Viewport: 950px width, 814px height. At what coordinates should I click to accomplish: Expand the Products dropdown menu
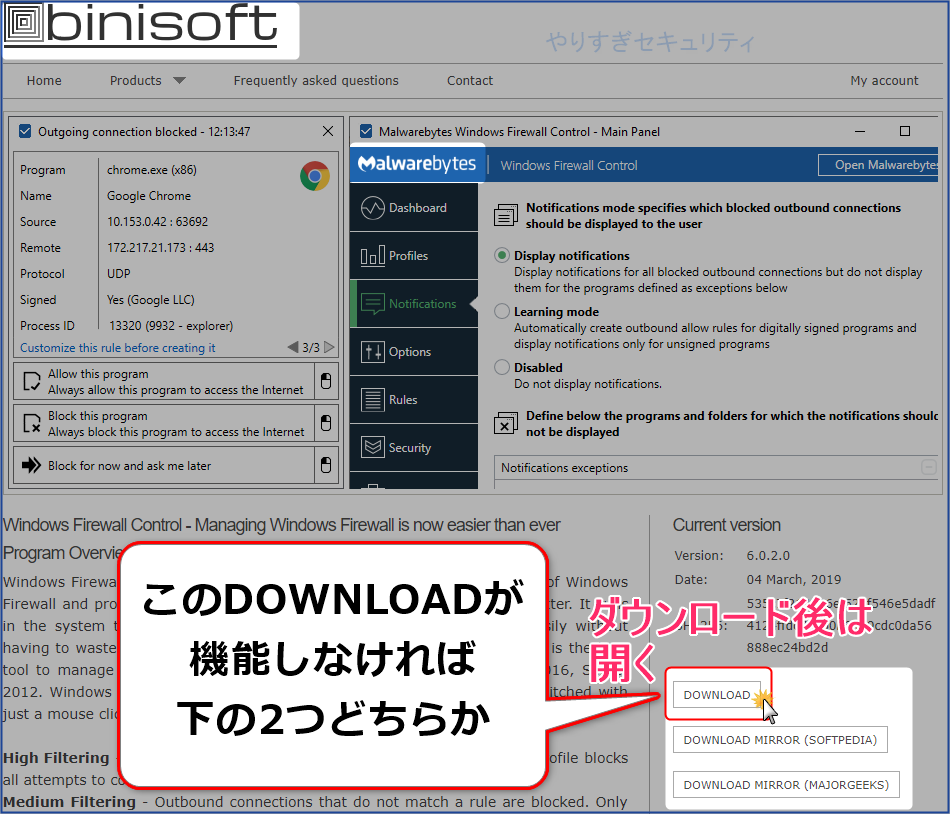point(147,81)
